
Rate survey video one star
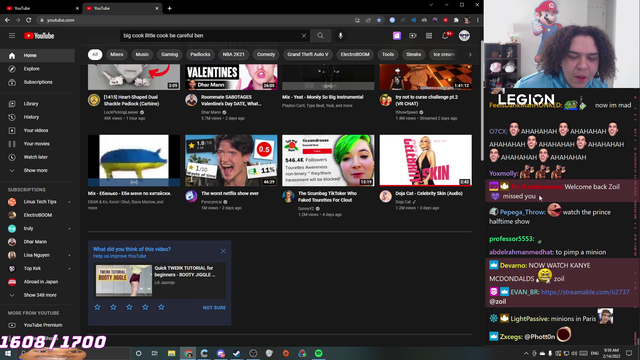(97, 307)
